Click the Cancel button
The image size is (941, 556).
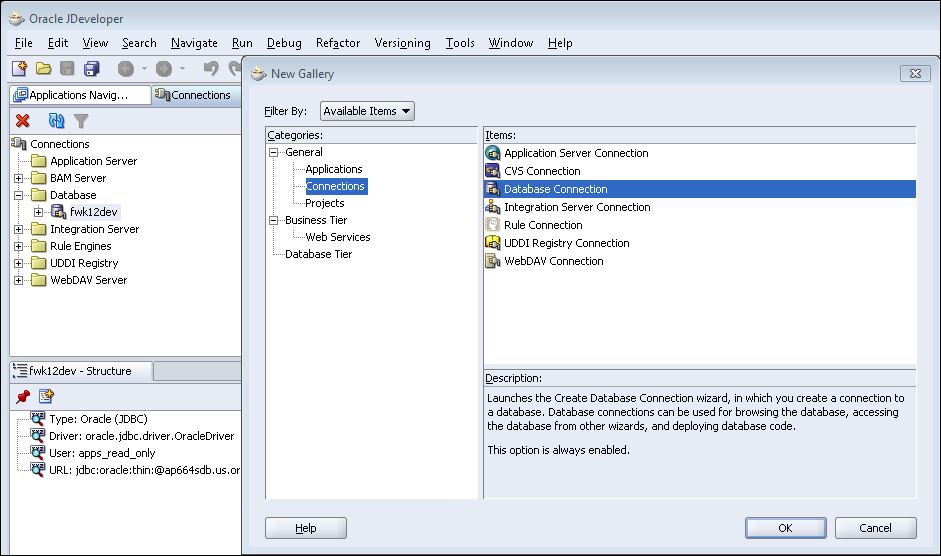click(876, 528)
